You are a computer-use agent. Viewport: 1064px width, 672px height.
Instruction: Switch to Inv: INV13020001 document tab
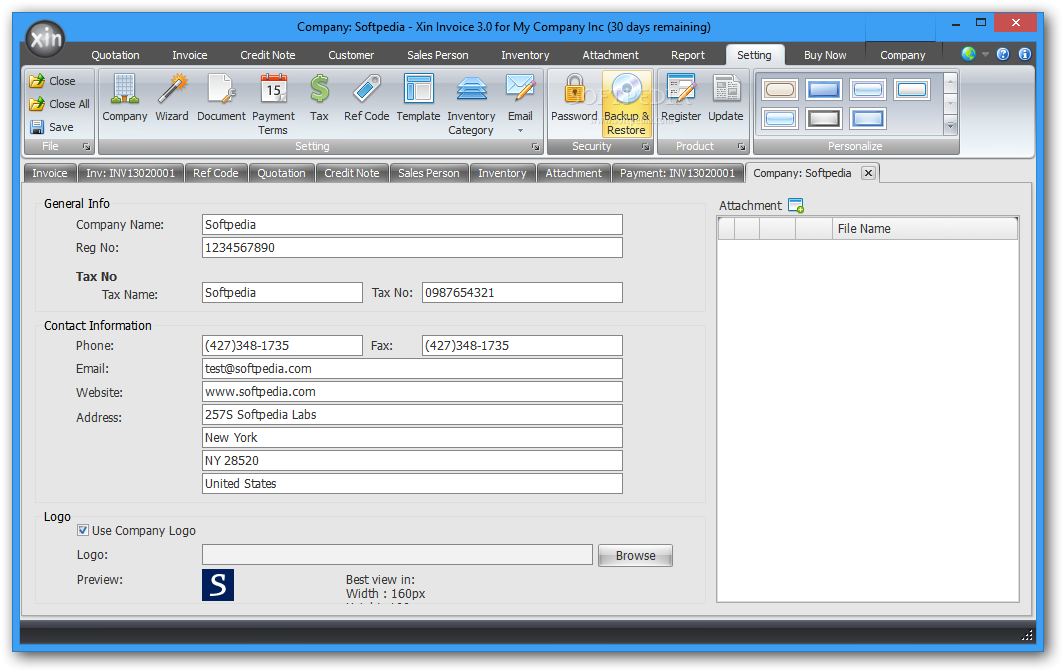coord(130,173)
